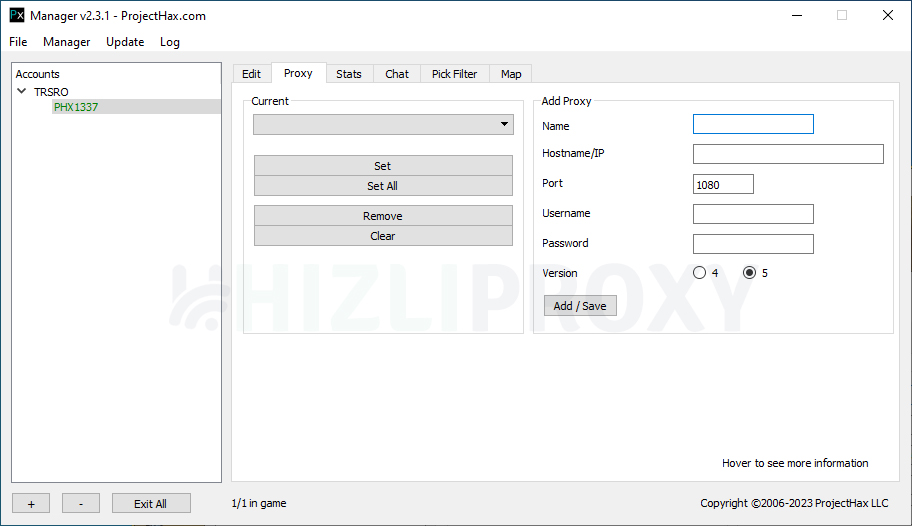Screen dimensions: 912x526
Task: Select version 4 radio button
Action: (700, 273)
